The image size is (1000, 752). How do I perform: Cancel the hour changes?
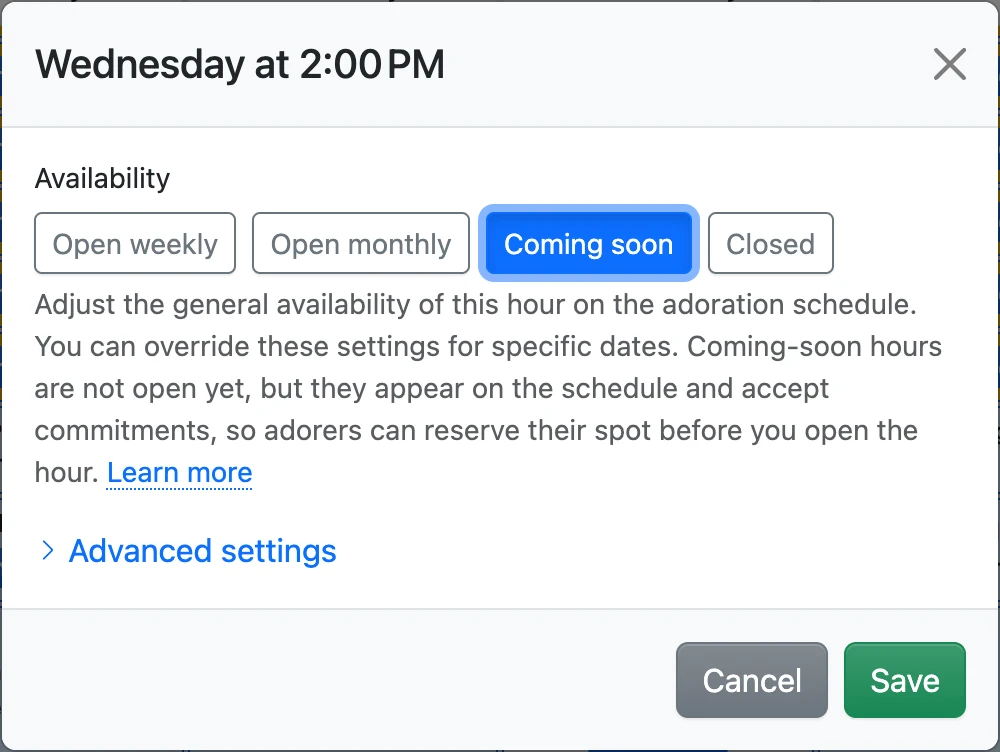coord(752,680)
